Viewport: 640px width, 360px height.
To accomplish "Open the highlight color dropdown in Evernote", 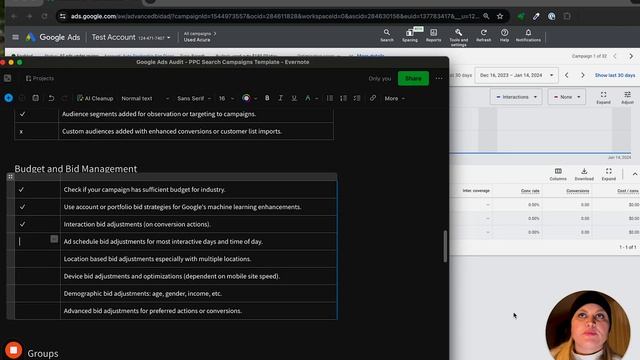I will click(256, 98).
